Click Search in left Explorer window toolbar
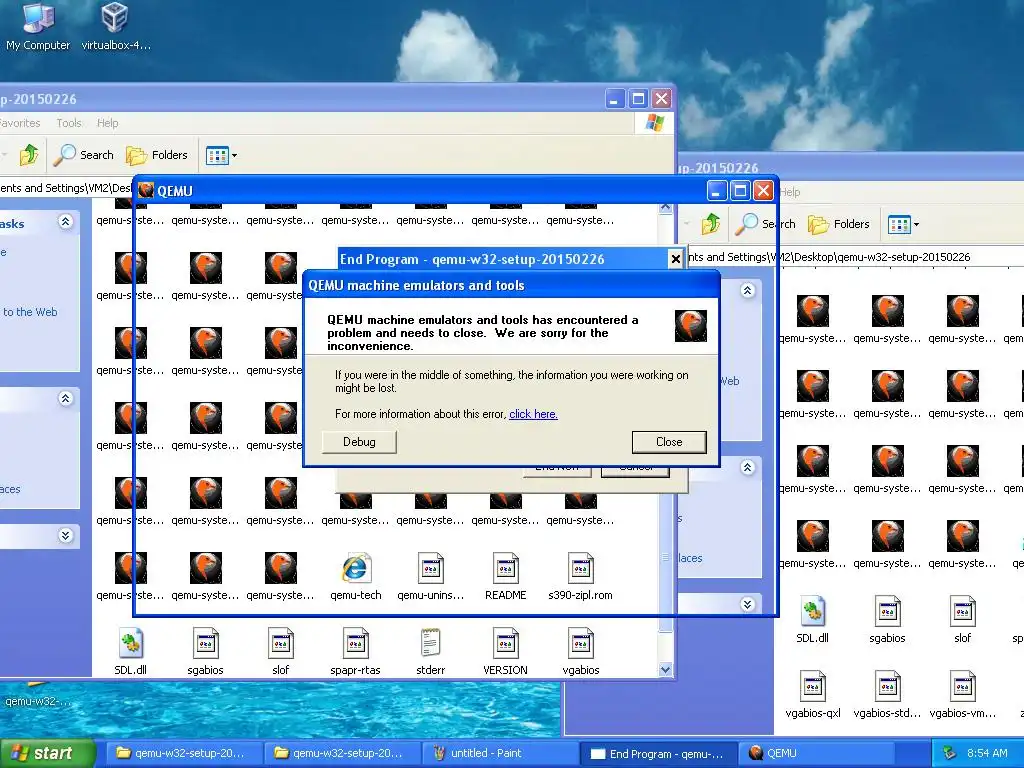1024x768 pixels. [x=84, y=155]
